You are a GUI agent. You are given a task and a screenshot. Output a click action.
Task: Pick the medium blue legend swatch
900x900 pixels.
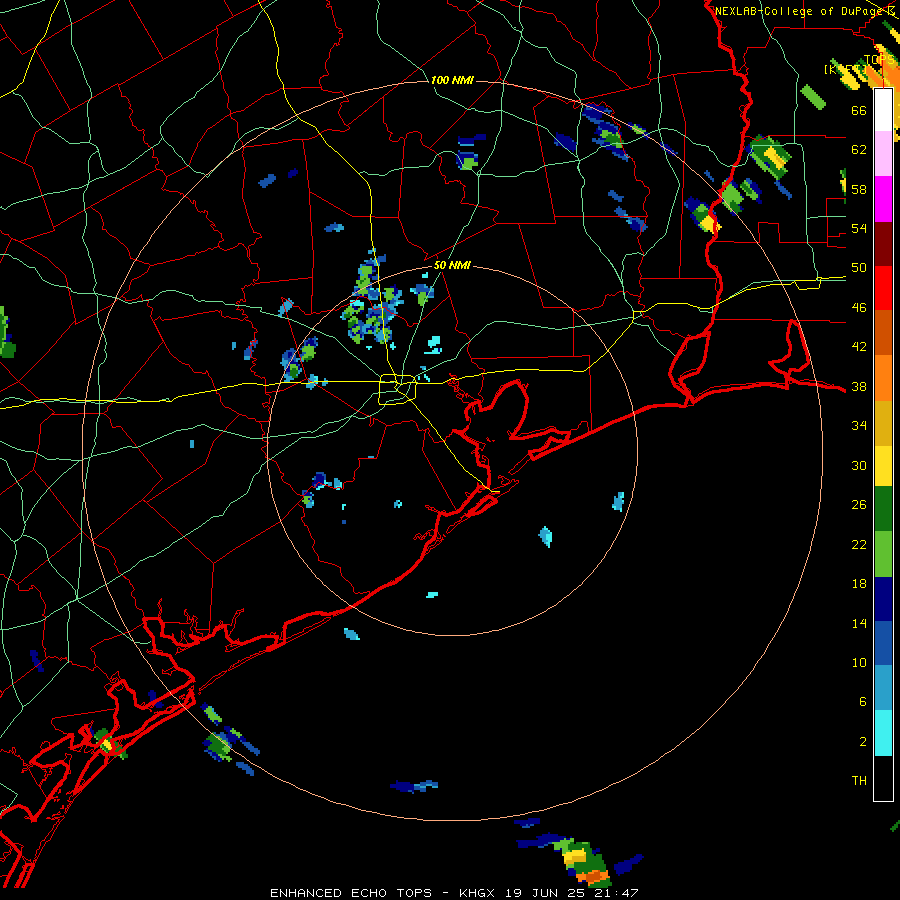883,643
